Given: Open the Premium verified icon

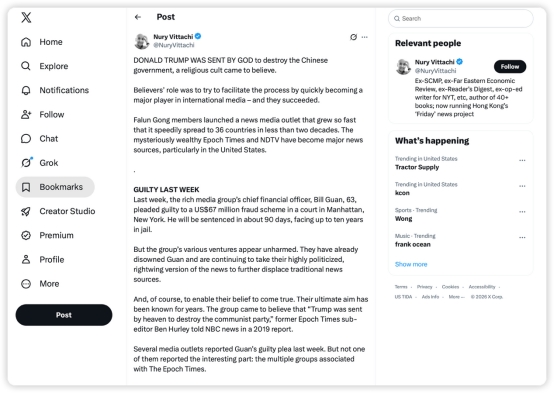Looking at the screenshot, I should [x=26, y=235].
